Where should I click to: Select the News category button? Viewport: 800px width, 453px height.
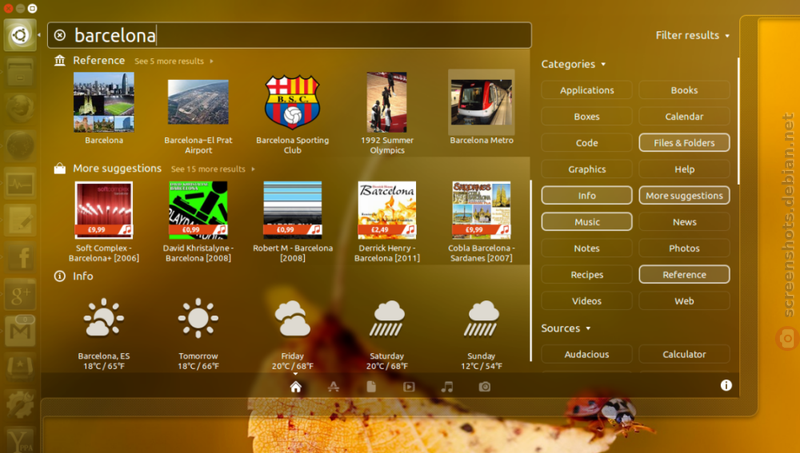(684, 222)
